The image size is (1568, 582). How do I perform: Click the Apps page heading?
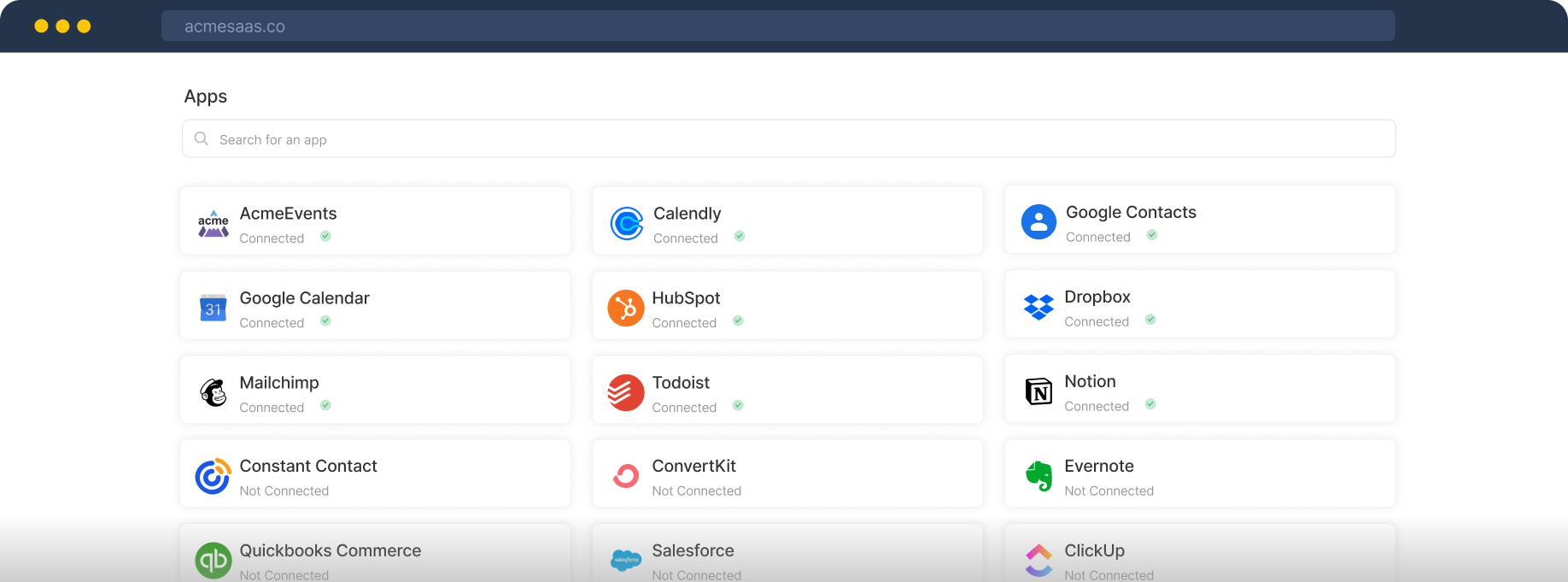pos(206,97)
